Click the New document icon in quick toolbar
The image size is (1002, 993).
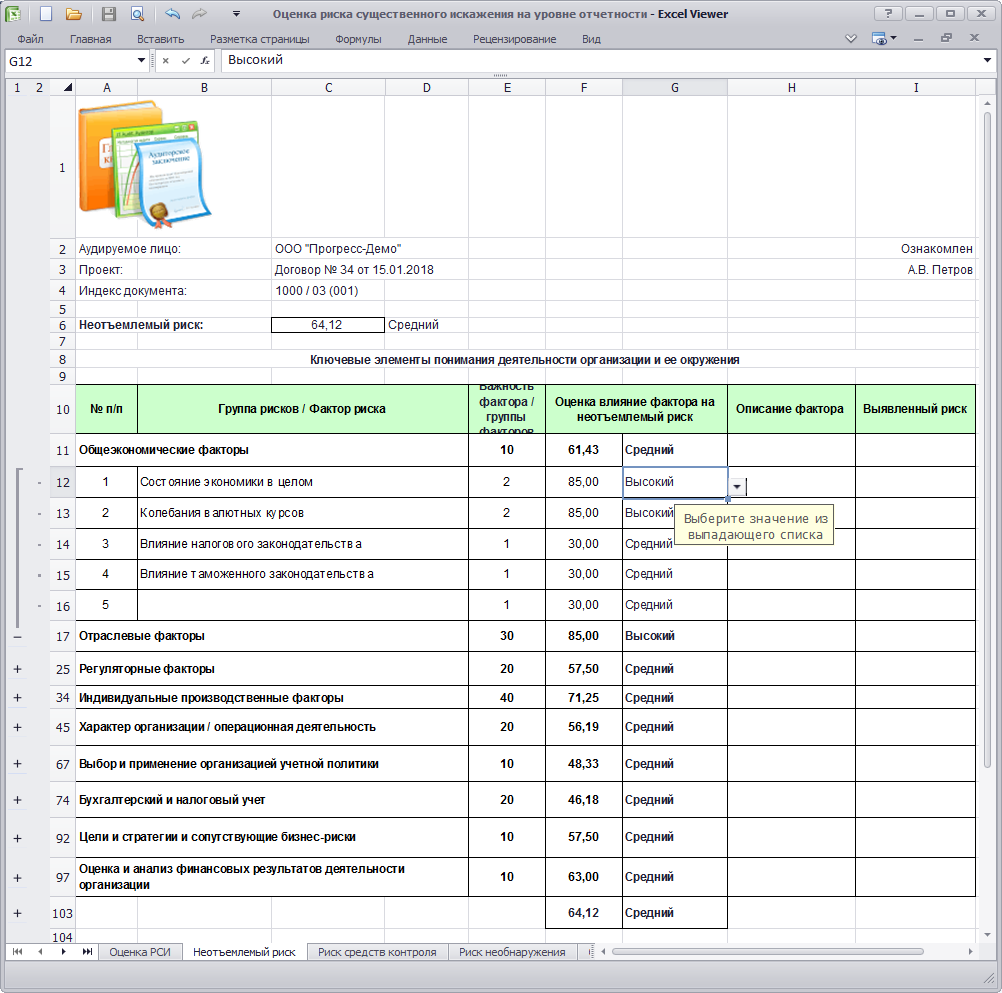45,13
